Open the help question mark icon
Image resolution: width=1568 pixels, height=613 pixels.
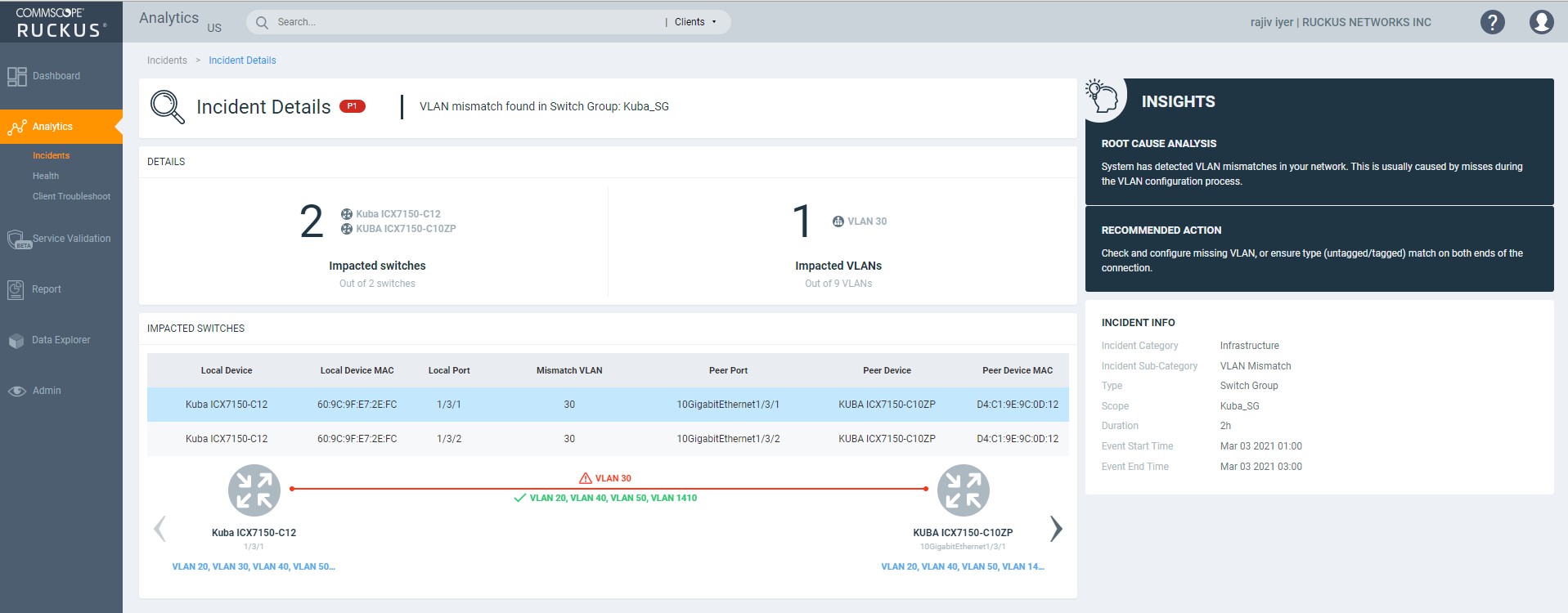1492,22
